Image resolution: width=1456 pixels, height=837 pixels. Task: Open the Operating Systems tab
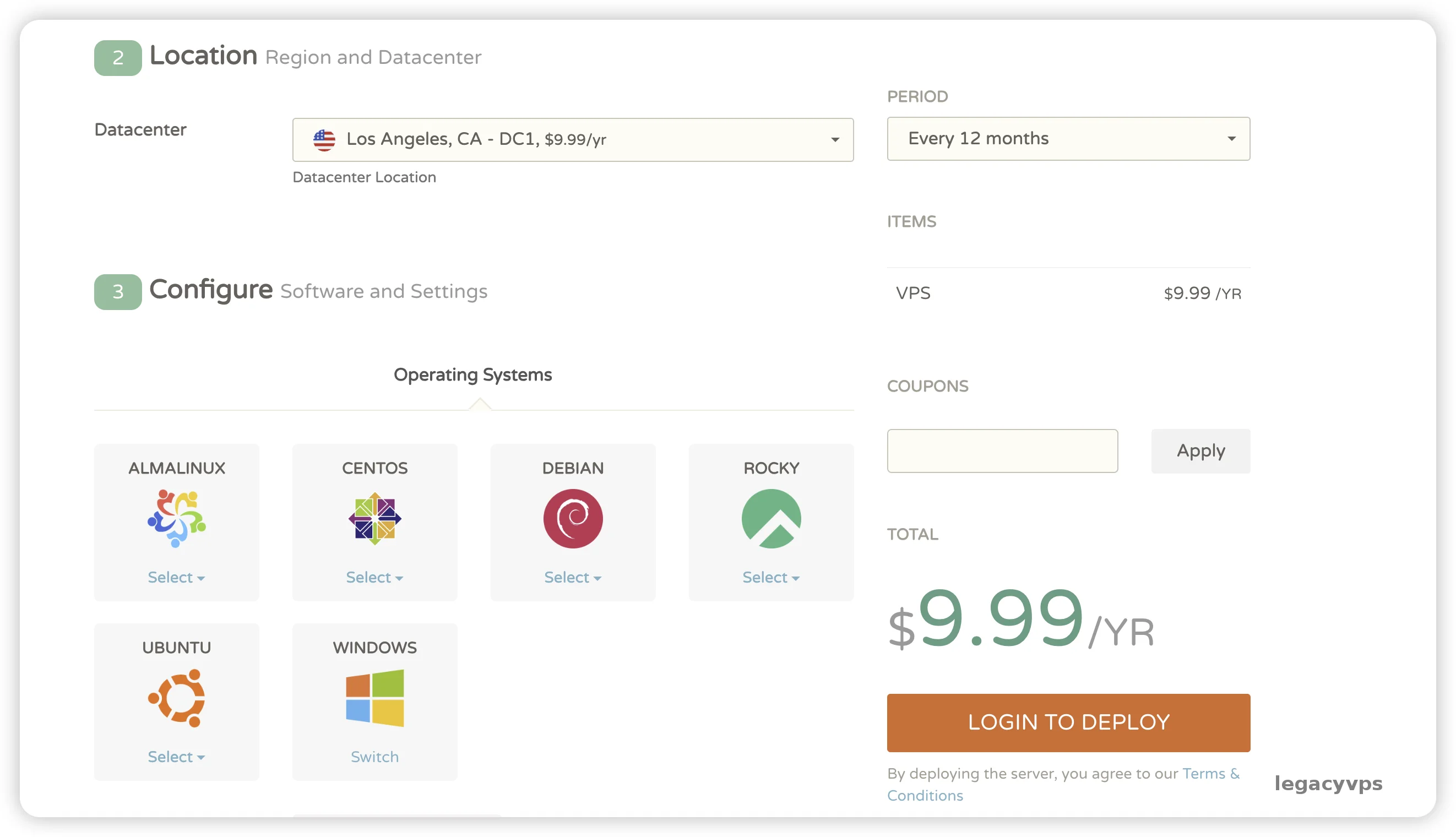(x=472, y=375)
